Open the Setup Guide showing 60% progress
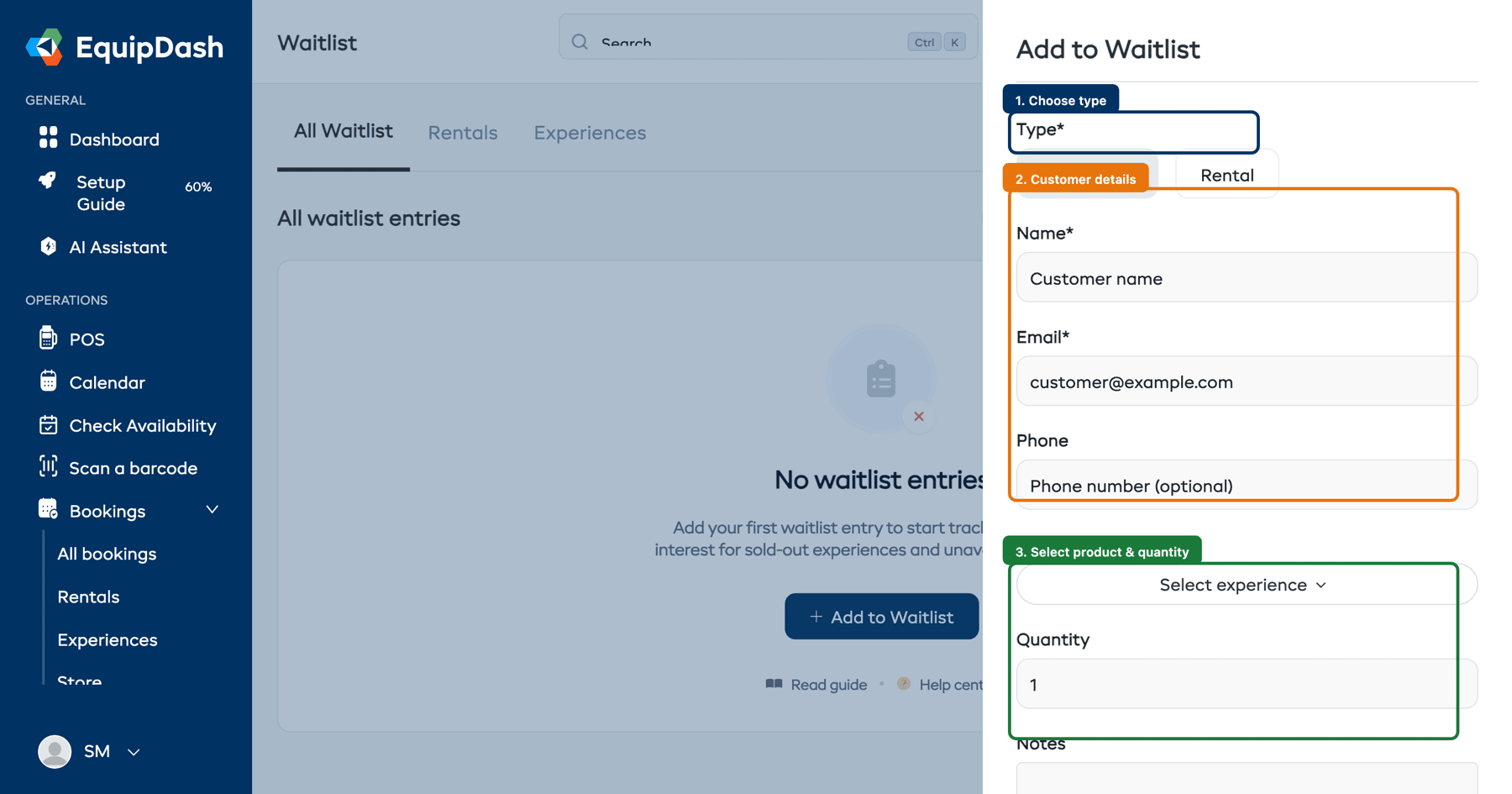Screen dimensions: 1512x794 point(101,192)
